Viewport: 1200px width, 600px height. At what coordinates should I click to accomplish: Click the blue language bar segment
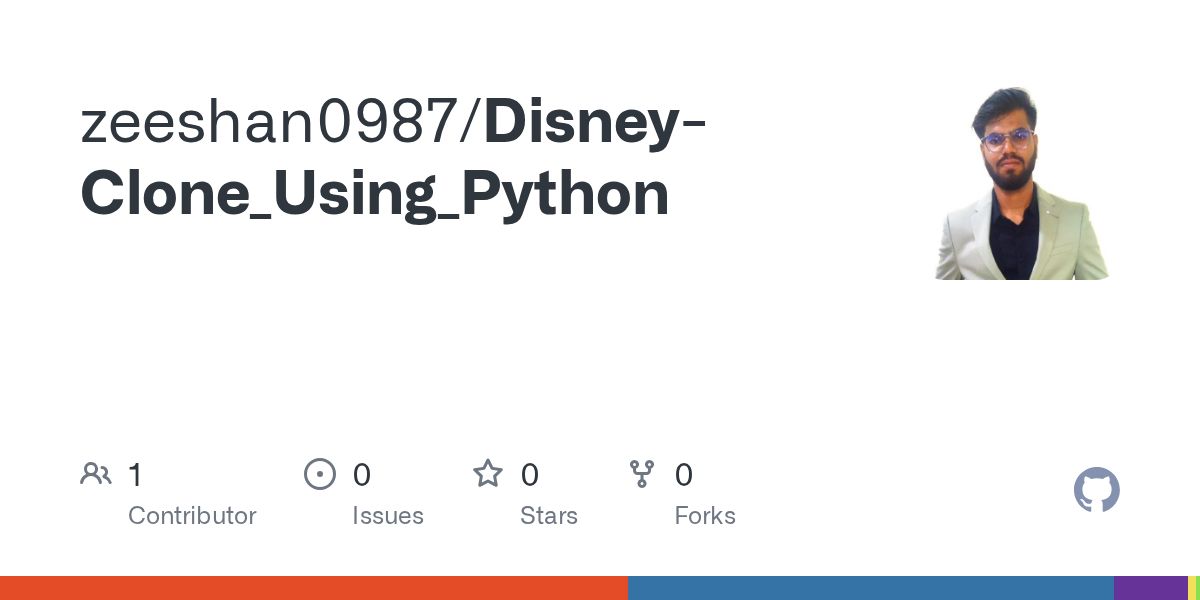tap(871, 588)
